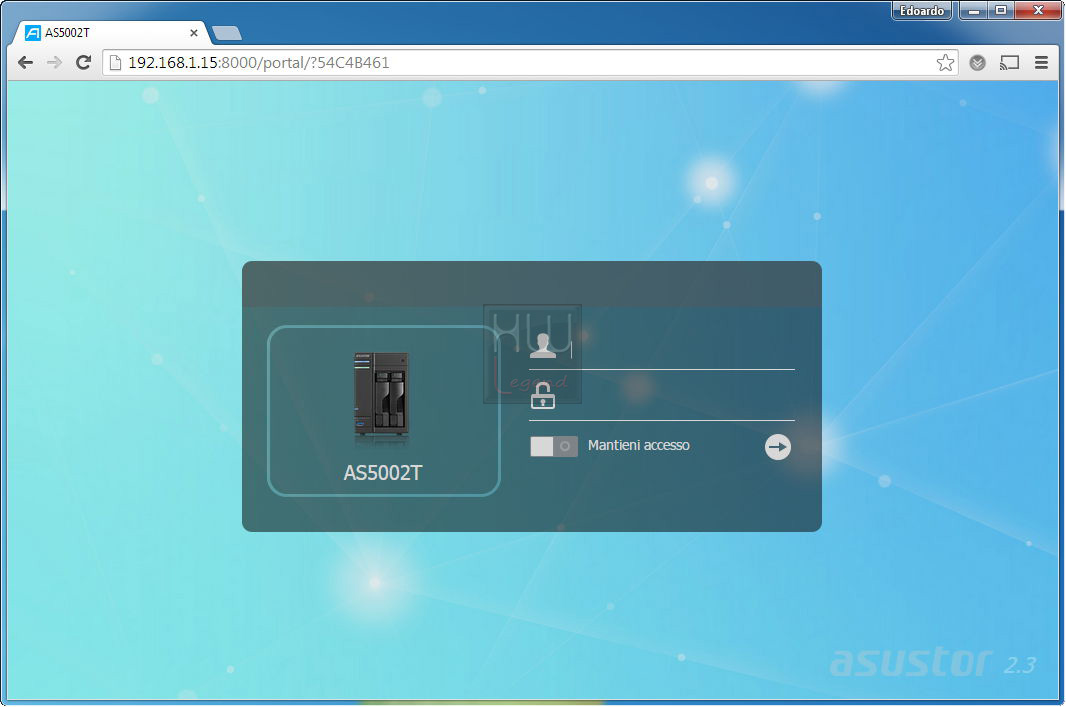The height and width of the screenshot is (707, 1066).
Task: Toggle the Mantieni accesso switch
Action: (554, 447)
